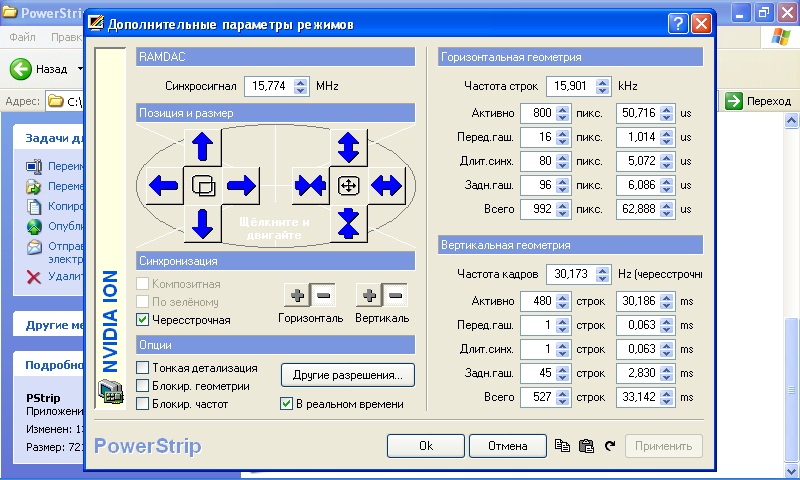Click the paste timings clipboard icon
This screenshot has height=480, width=800.
tap(586, 446)
